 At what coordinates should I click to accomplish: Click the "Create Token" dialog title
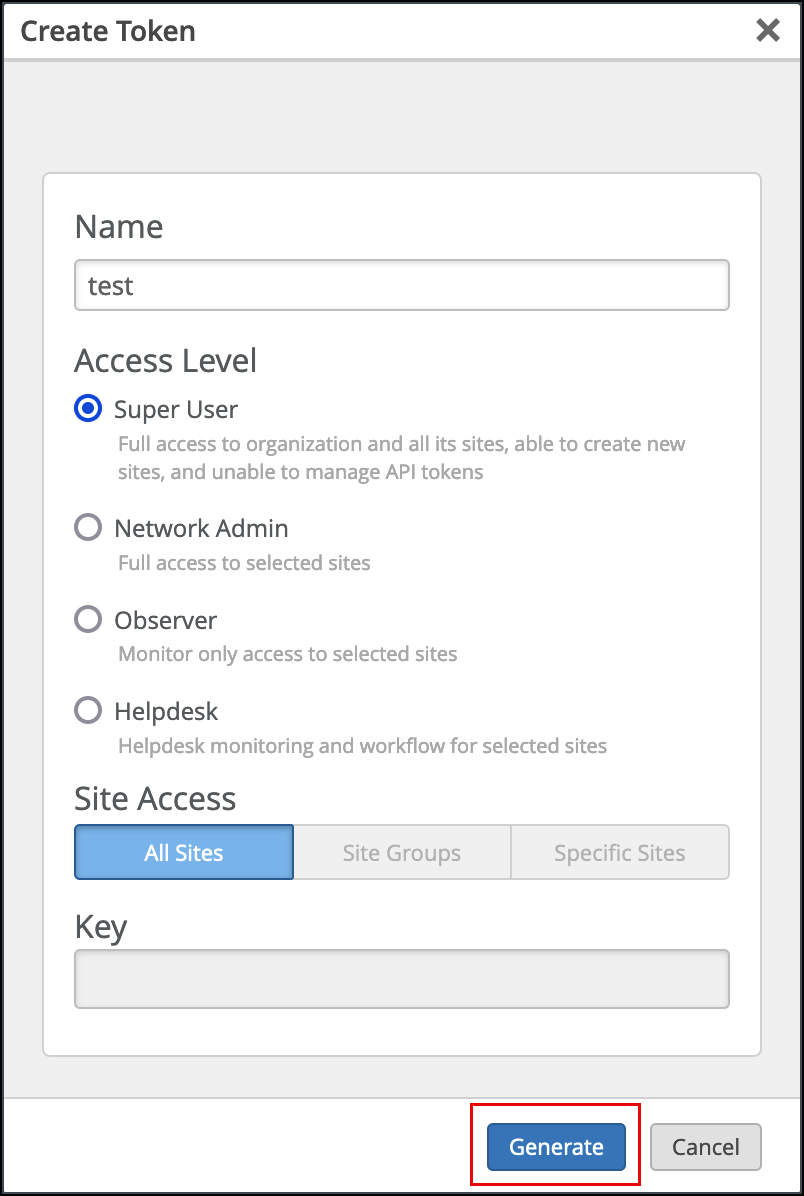pyautogui.click(x=108, y=31)
